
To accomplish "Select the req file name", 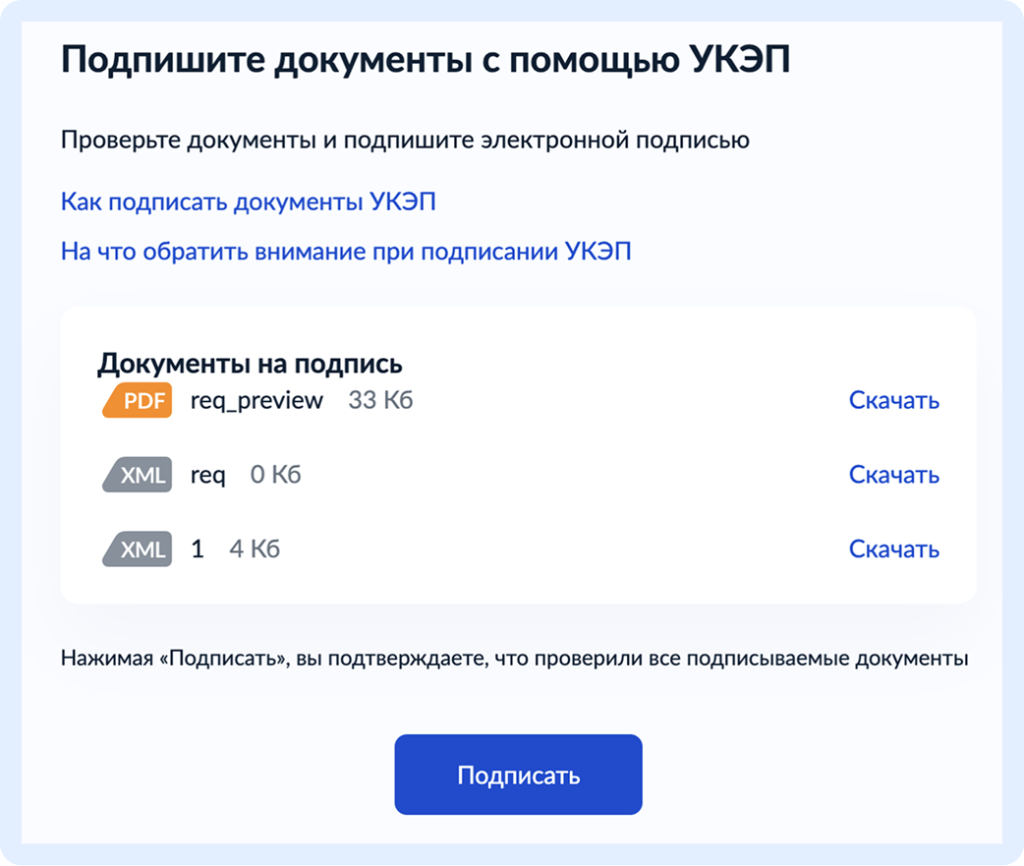I will [208, 475].
